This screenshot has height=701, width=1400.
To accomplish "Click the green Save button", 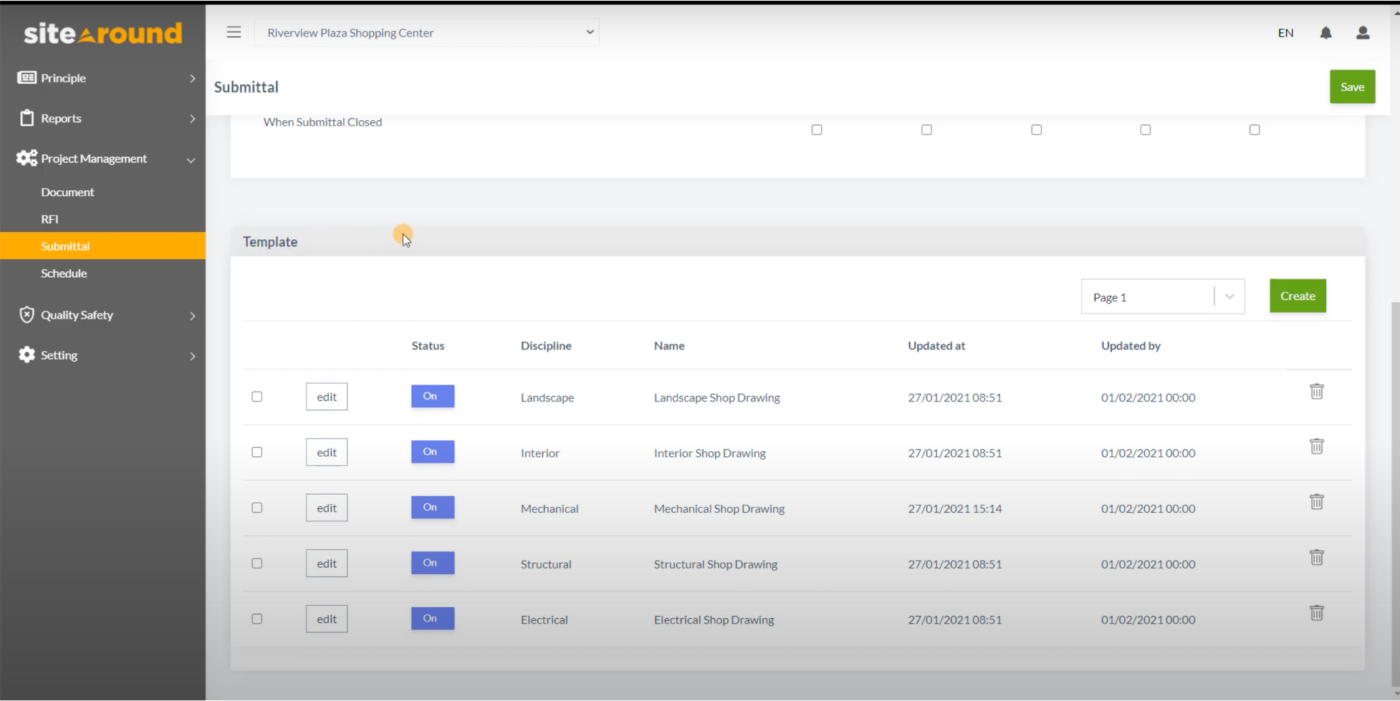I will point(1352,87).
